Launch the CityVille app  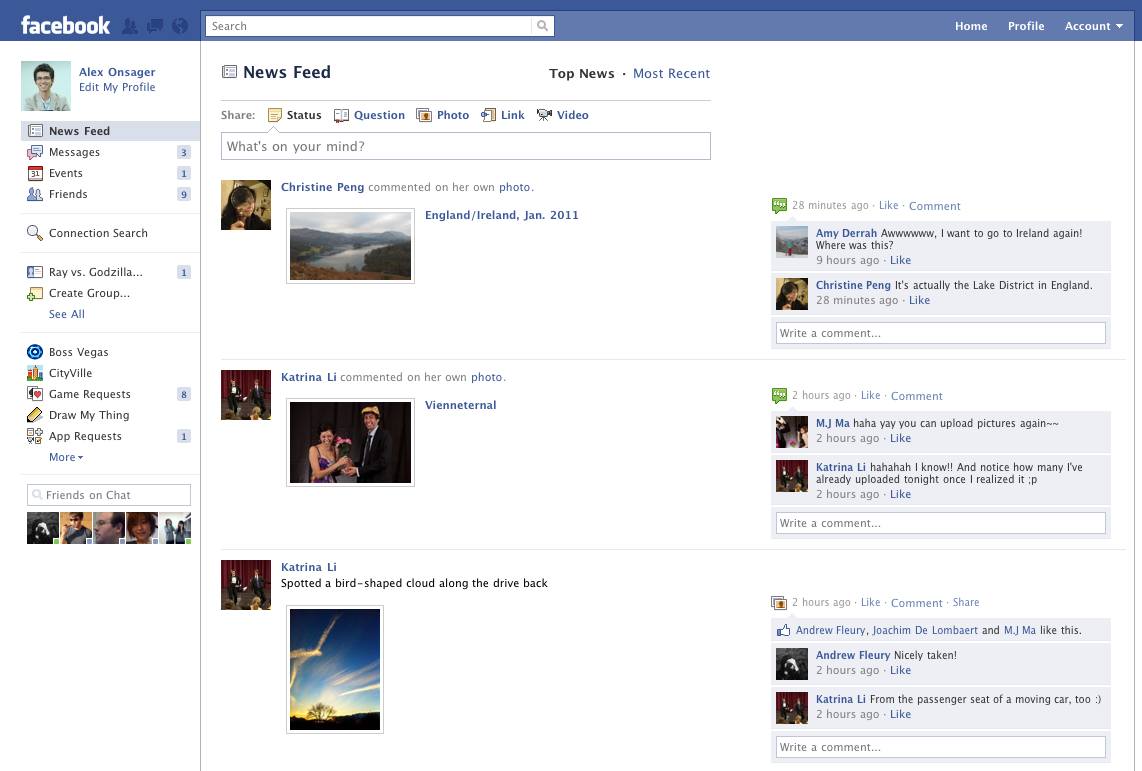pos(70,373)
